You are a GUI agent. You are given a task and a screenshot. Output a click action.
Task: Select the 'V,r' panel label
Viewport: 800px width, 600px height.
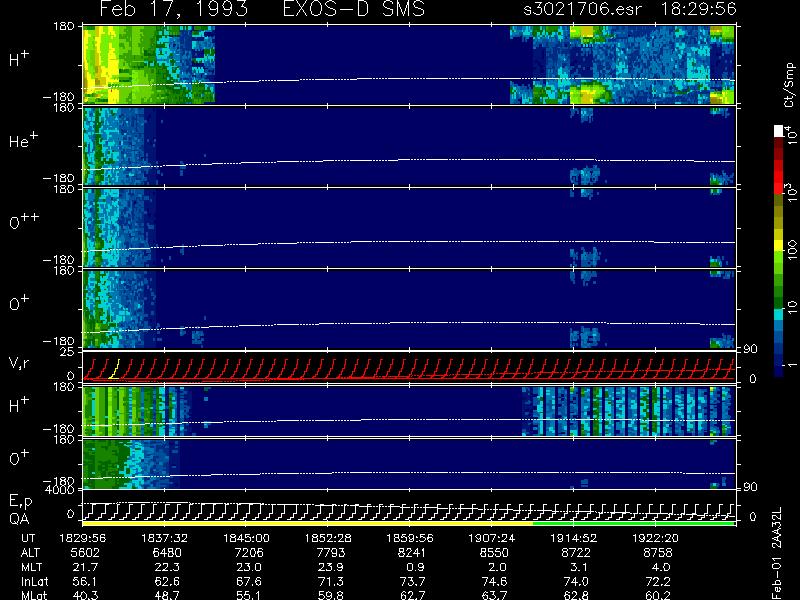pos(19,363)
